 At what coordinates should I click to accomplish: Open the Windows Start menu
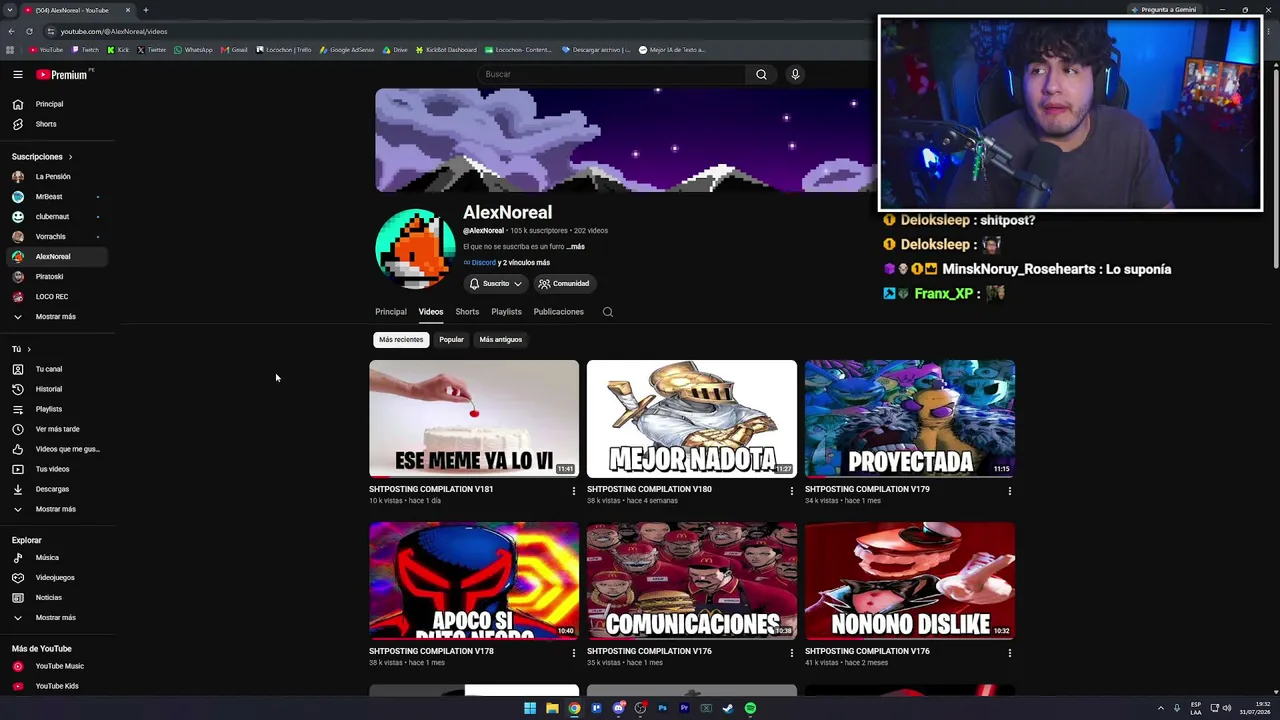click(530, 708)
